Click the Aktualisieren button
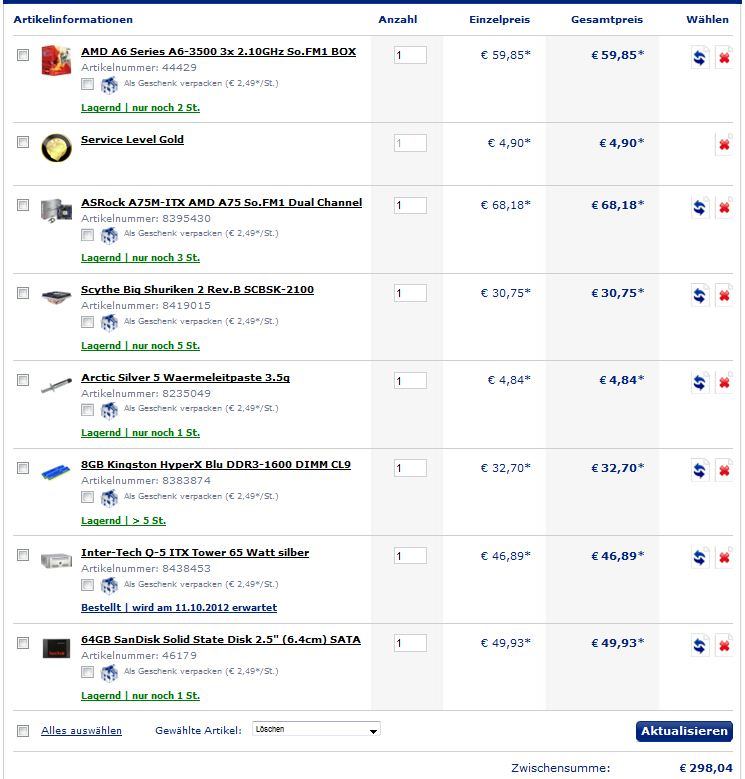 (x=684, y=731)
